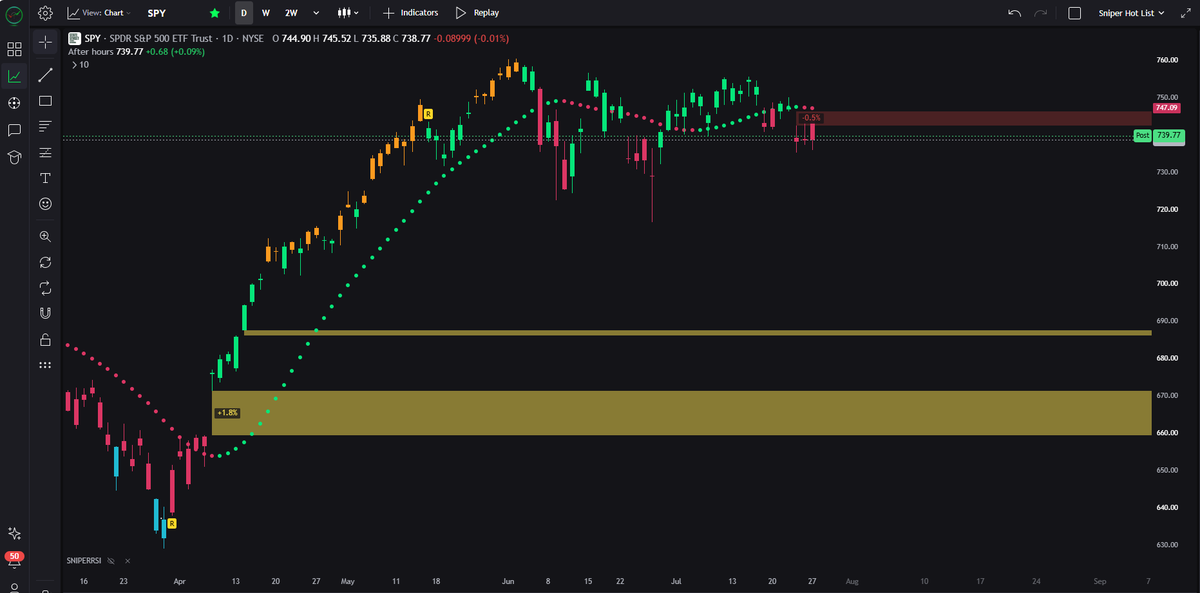Open the sparkle AI icon
The height and width of the screenshot is (593, 1200).
15,533
